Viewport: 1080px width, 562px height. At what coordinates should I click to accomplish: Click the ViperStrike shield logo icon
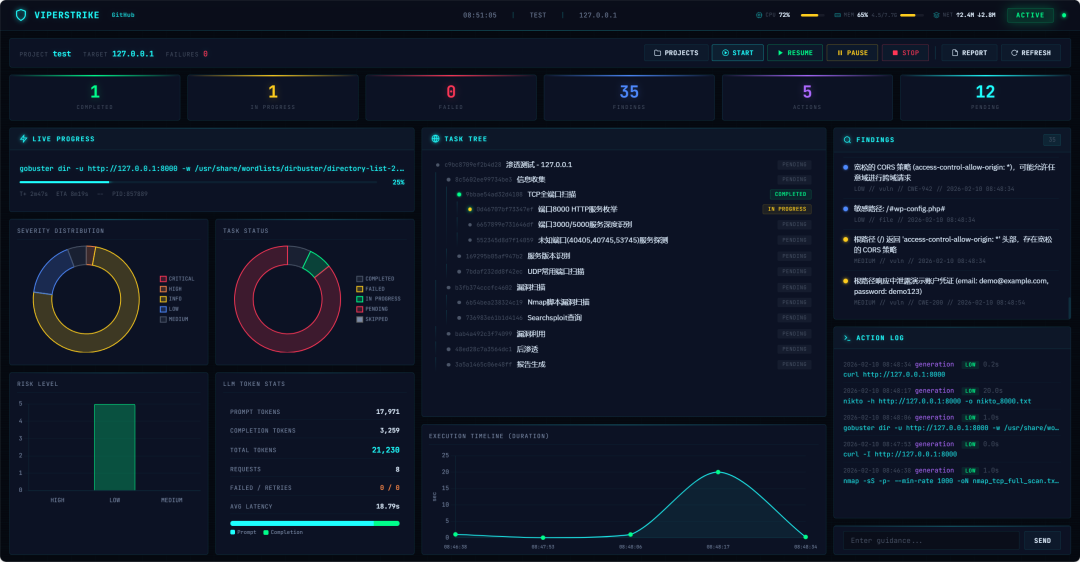[x=21, y=15]
